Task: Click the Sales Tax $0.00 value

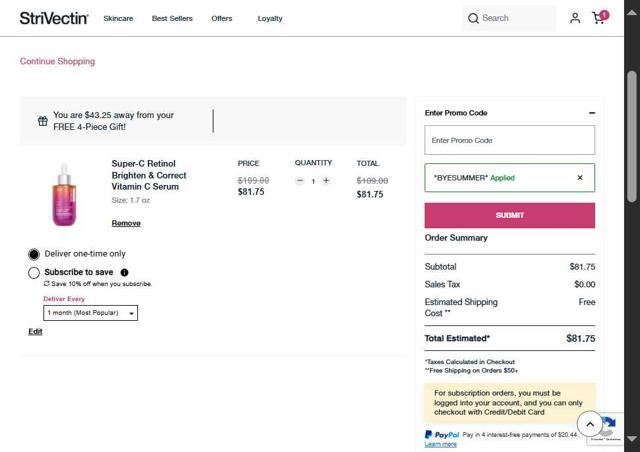Action: [x=585, y=284]
